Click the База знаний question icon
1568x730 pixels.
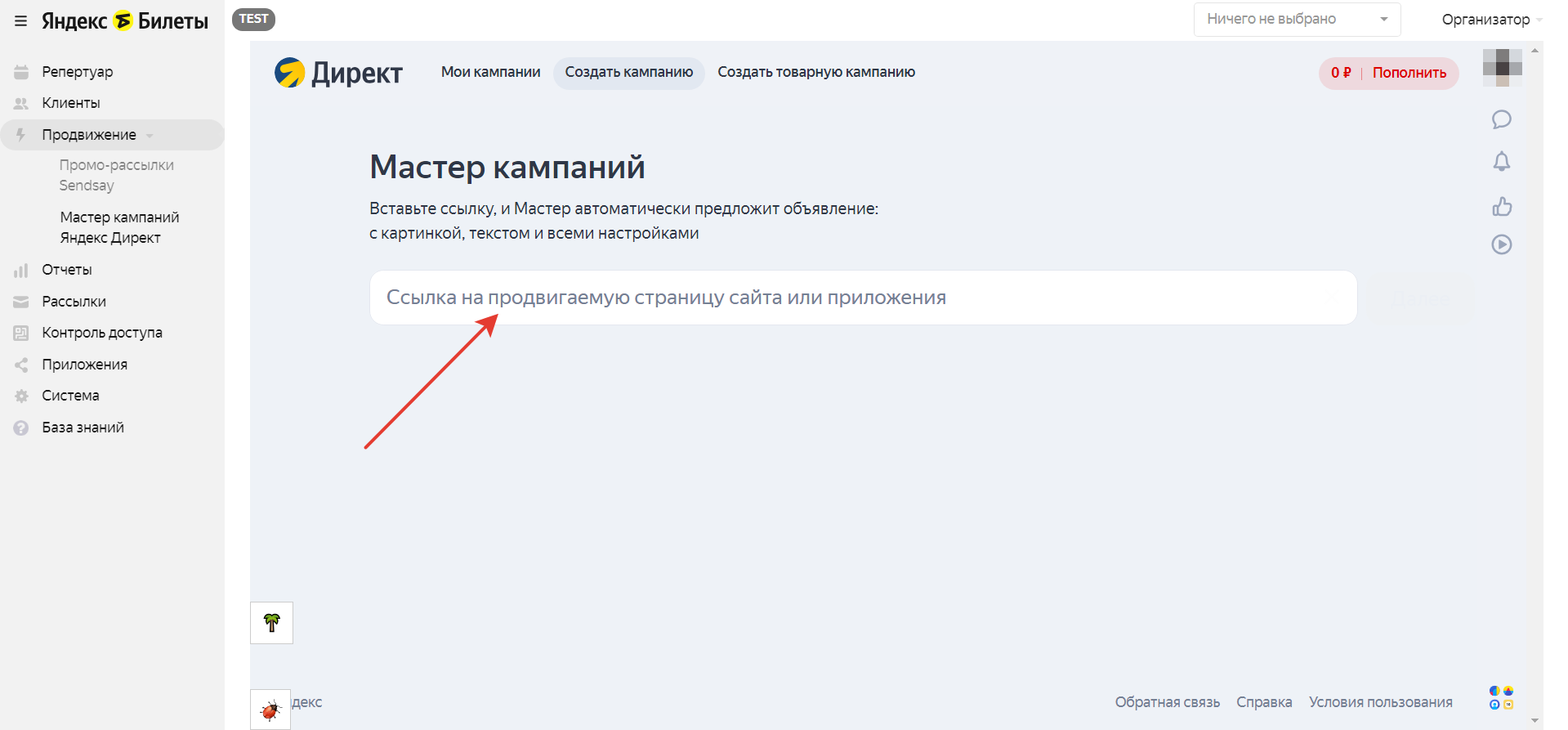[x=21, y=428]
